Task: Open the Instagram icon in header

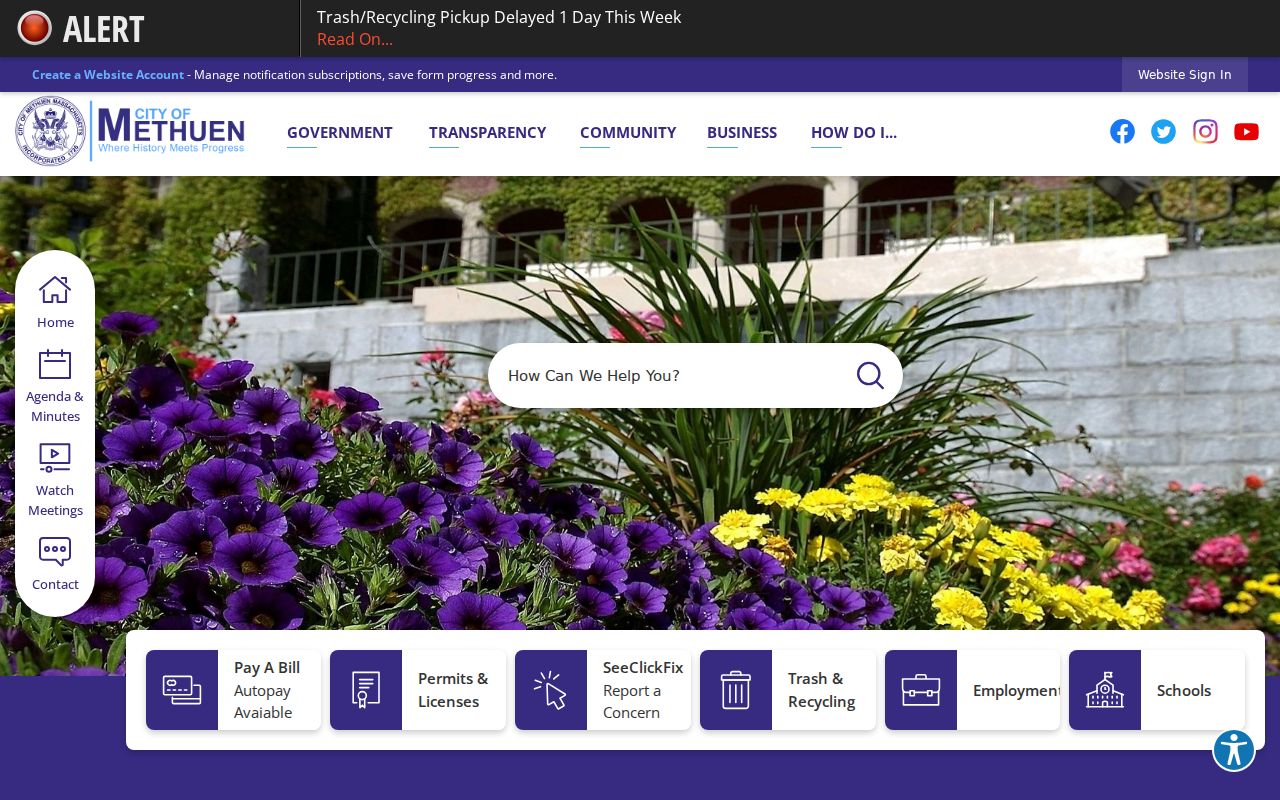Action: 1205,131
